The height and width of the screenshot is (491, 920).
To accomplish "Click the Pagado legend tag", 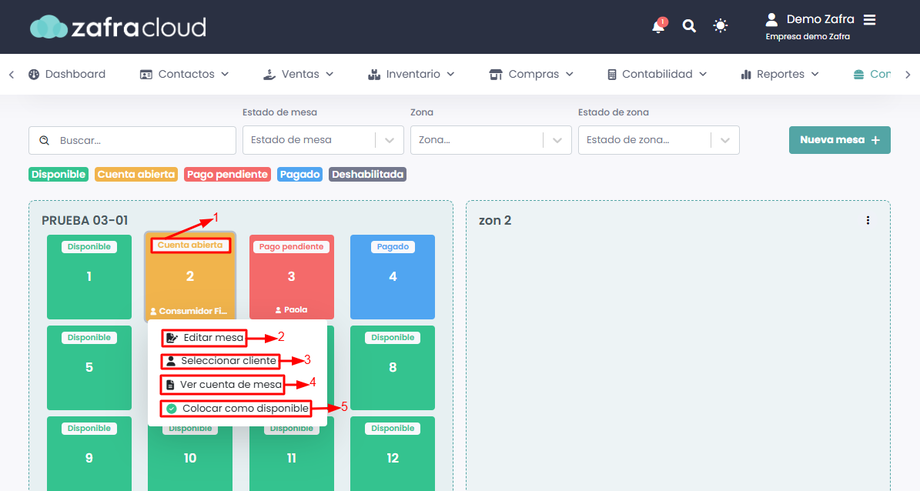I will click(300, 174).
